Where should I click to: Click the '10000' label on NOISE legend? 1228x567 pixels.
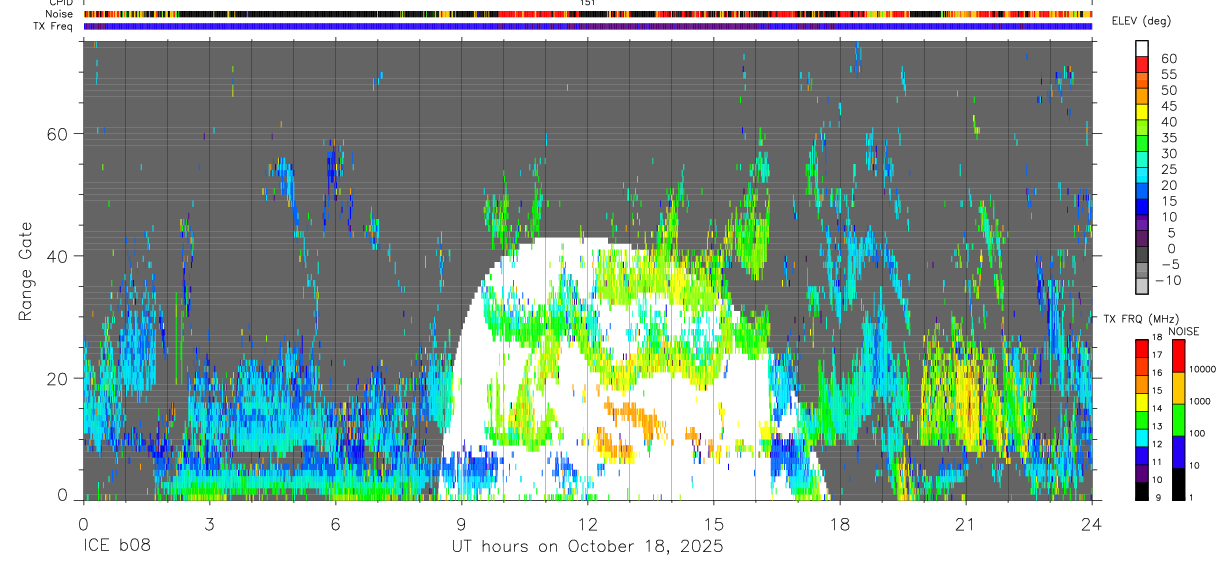tap(1202, 369)
